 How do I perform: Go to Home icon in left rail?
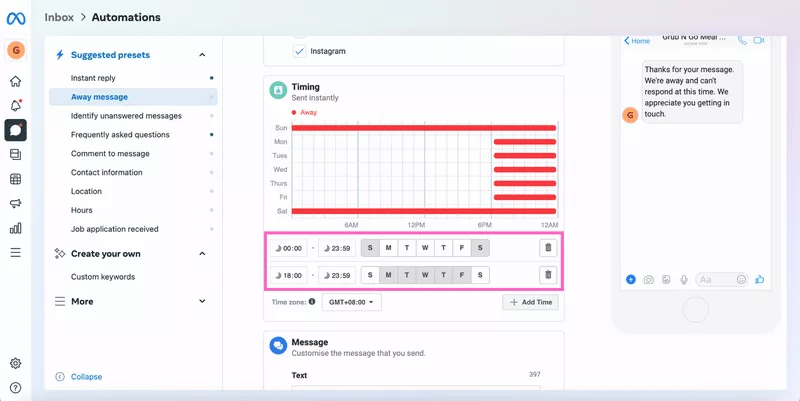(x=16, y=81)
